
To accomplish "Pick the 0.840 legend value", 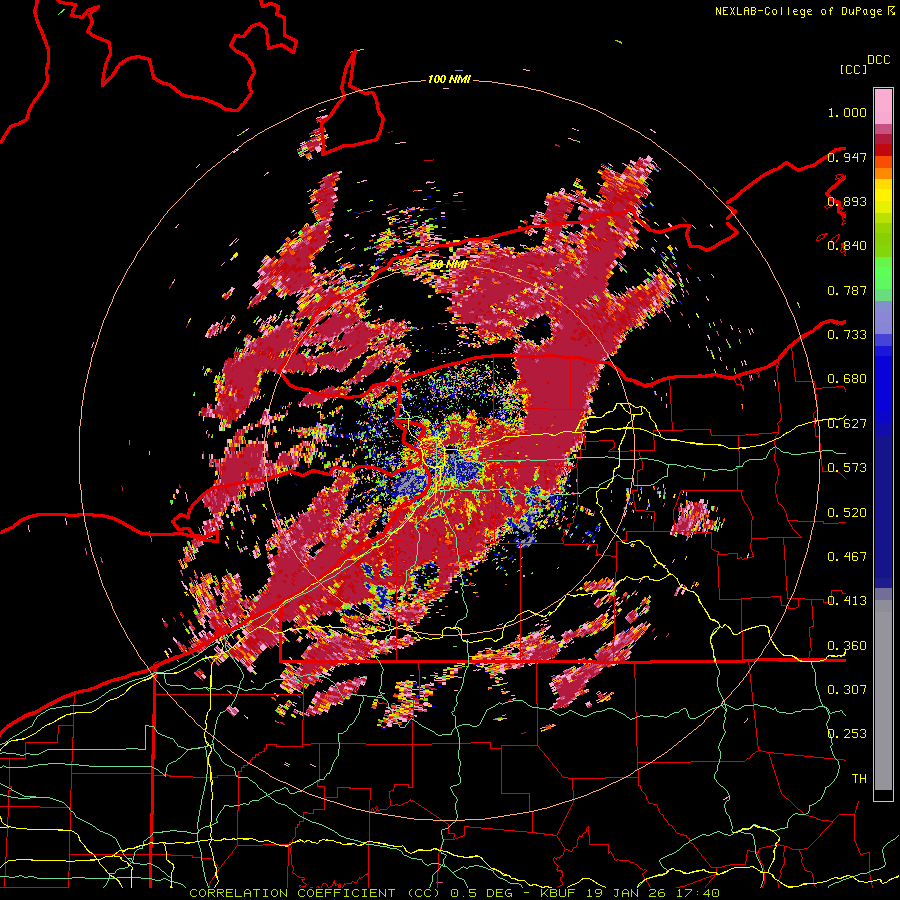I will pyautogui.click(x=847, y=246).
